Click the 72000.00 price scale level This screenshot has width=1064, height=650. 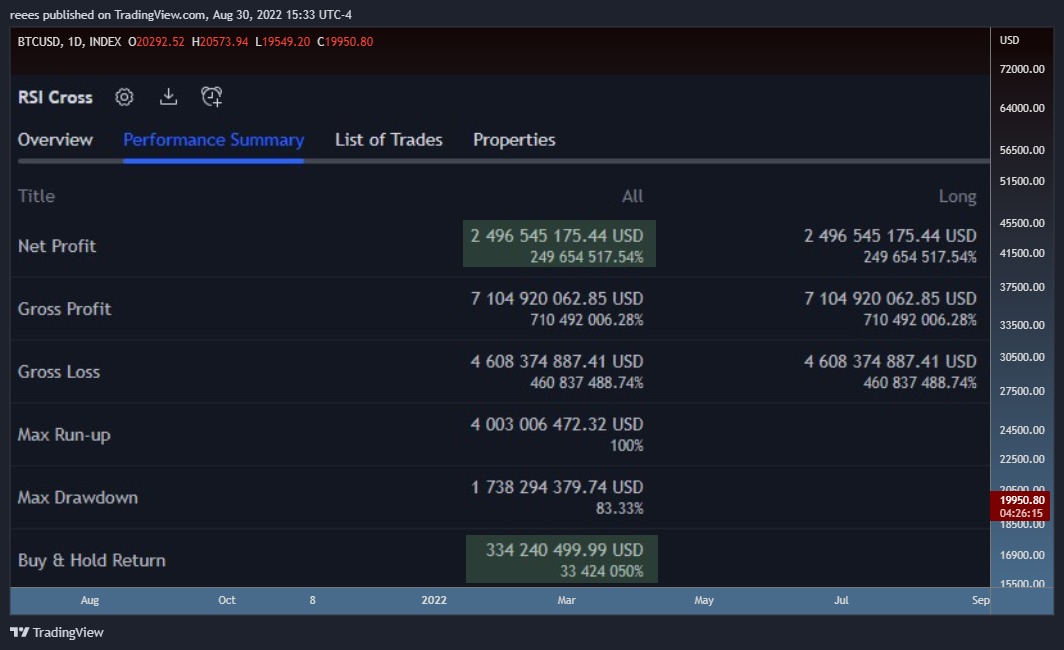1022,69
